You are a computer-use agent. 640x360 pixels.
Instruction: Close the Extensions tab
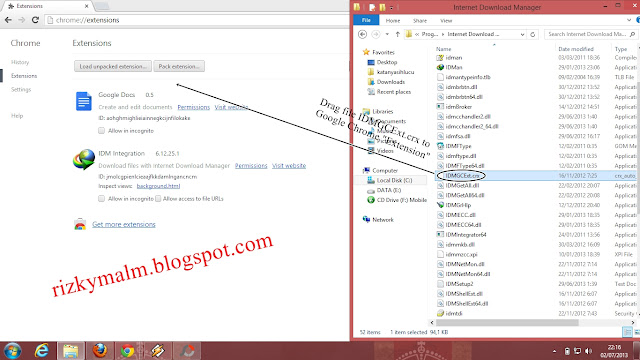[87, 6]
